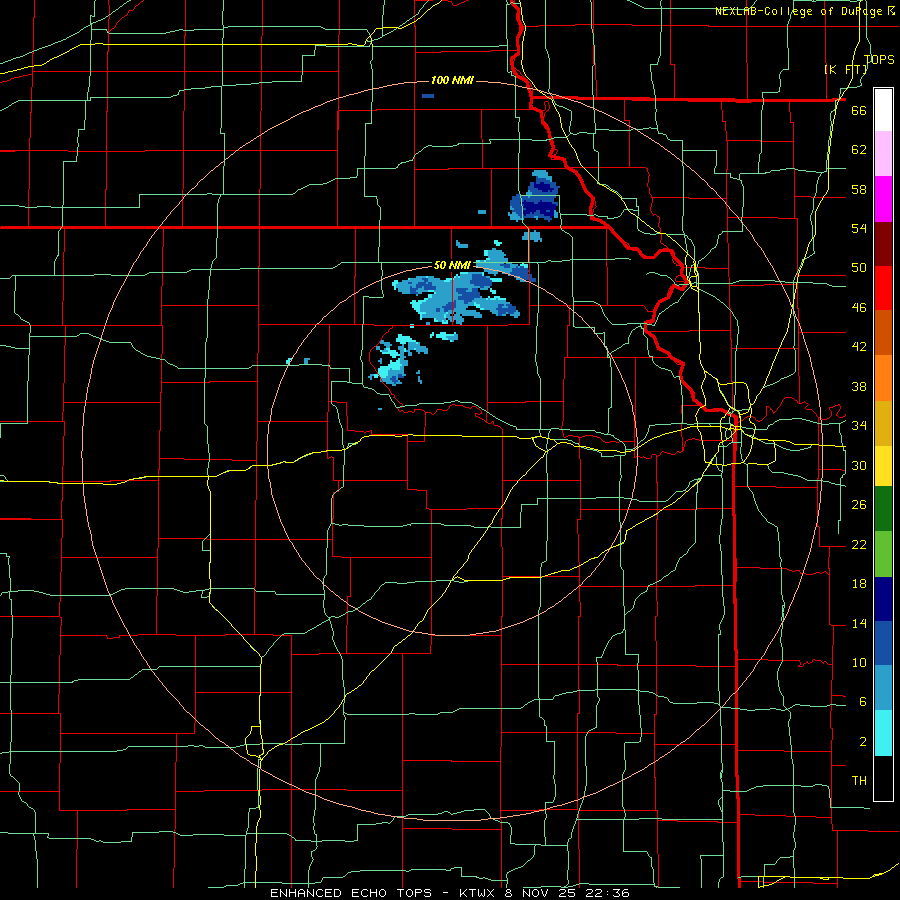Select the bright orange legend swatch
900x900 pixels.
(883, 378)
